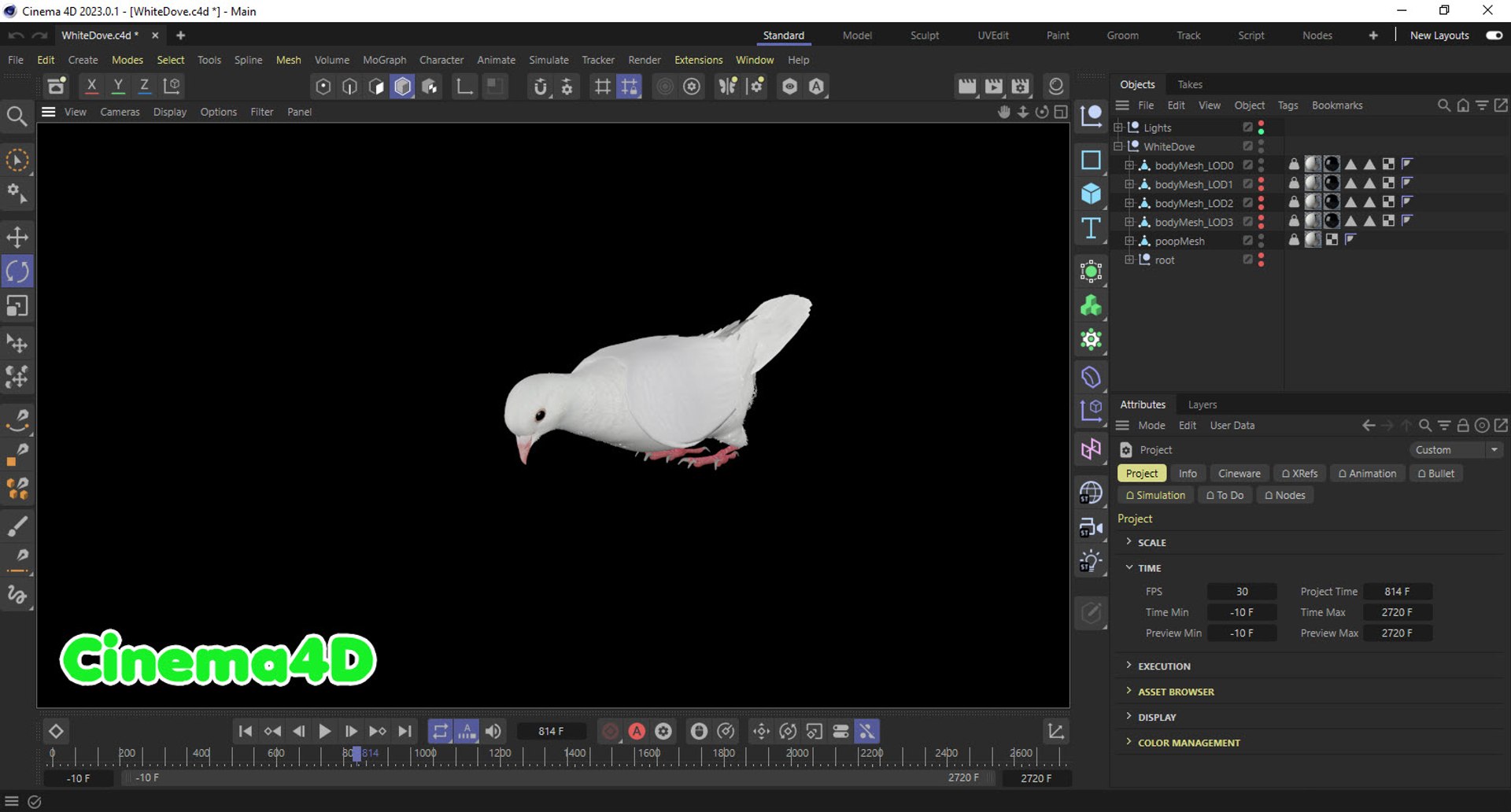This screenshot has height=812, width=1511.
Task: Add a rectangle spline object
Action: [1091, 161]
